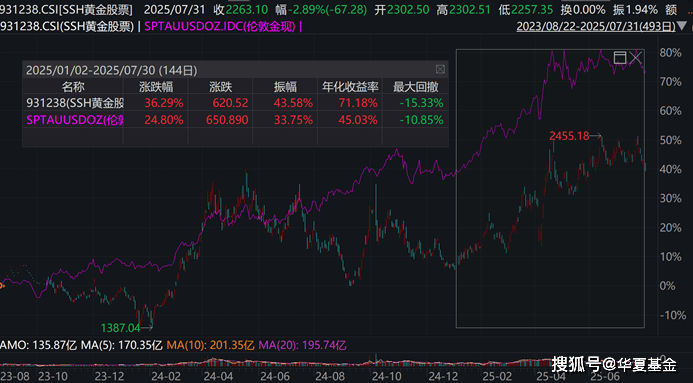Select the 931238.CSI(SSH黄金股票) legend label
Image resolution: width=693 pixels, height=383 pixels.
click(x=67, y=27)
